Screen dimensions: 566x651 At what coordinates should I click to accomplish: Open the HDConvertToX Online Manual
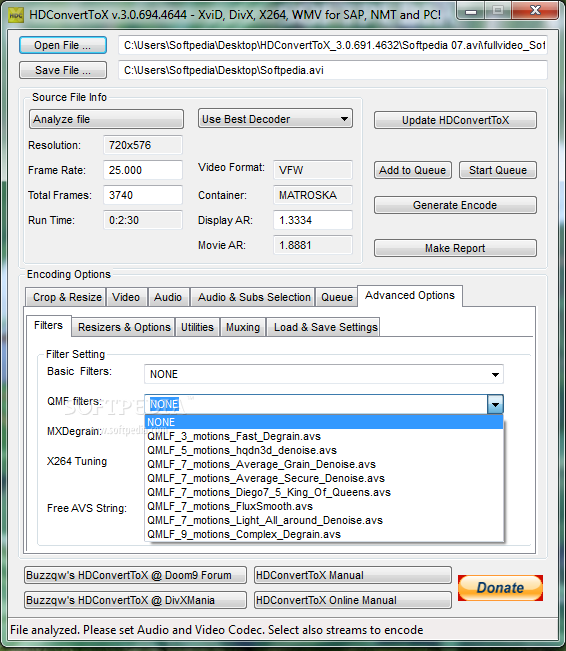tap(353, 600)
